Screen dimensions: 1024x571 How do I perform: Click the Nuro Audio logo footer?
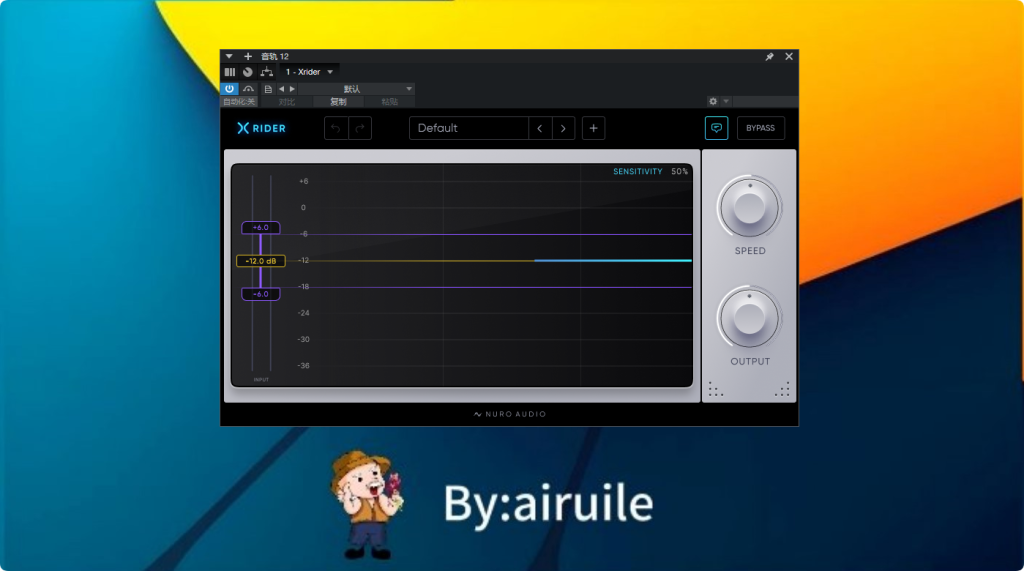509,414
